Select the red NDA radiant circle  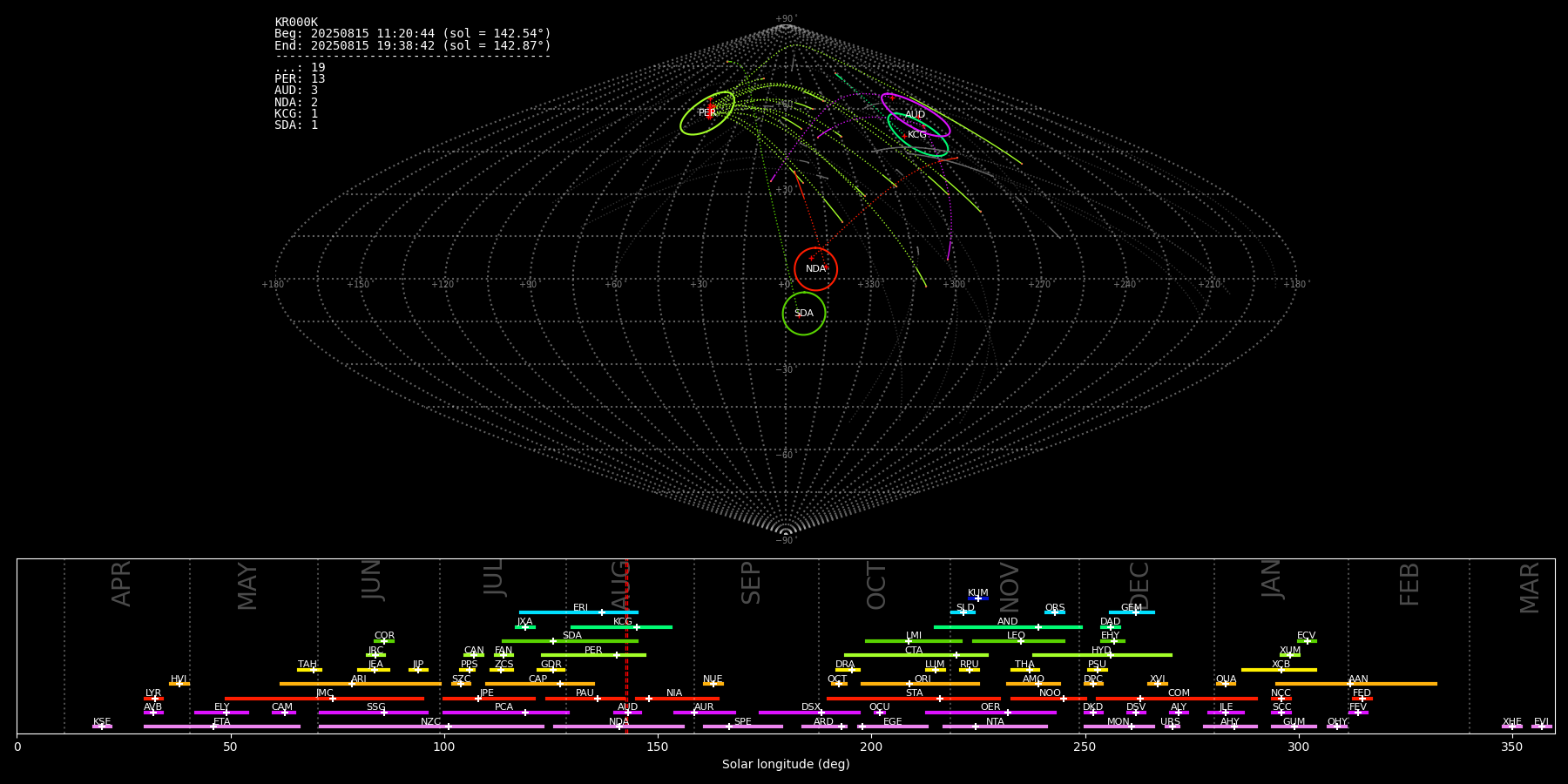815,268
